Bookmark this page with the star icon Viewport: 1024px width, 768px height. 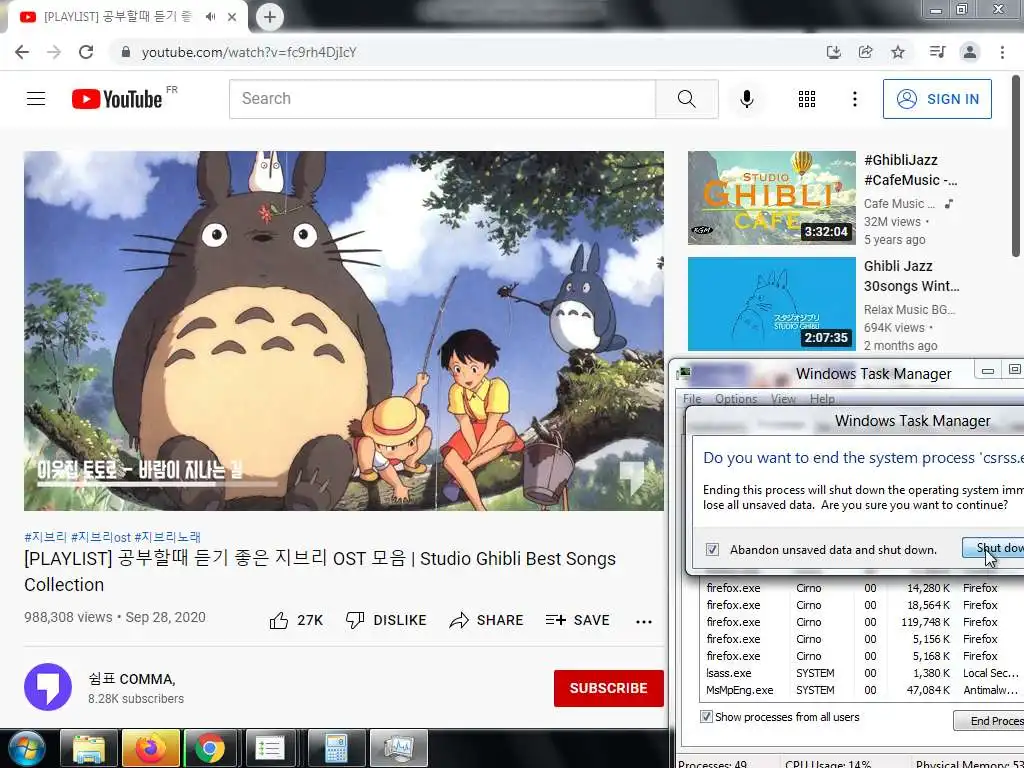pyautogui.click(x=898, y=52)
